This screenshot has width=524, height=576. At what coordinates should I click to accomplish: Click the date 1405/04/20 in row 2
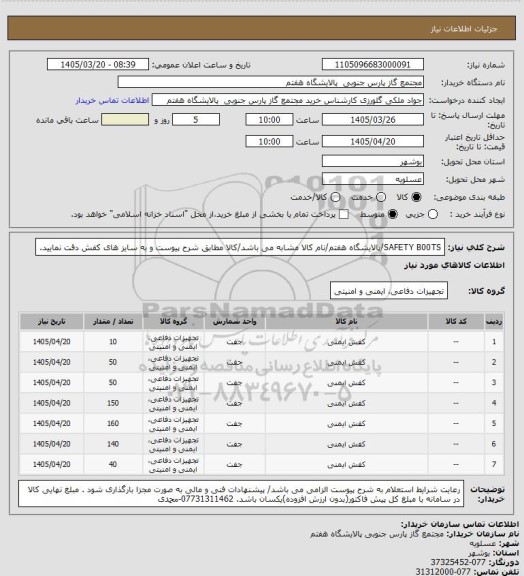click(x=51, y=362)
